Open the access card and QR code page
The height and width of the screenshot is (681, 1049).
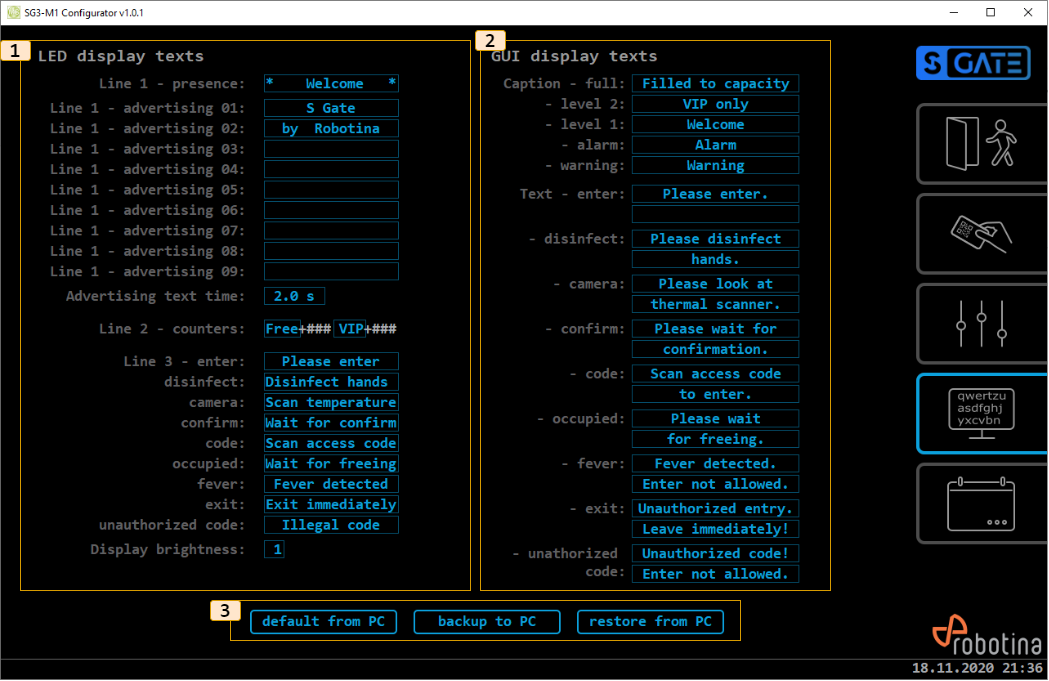click(x=981, y=234)
